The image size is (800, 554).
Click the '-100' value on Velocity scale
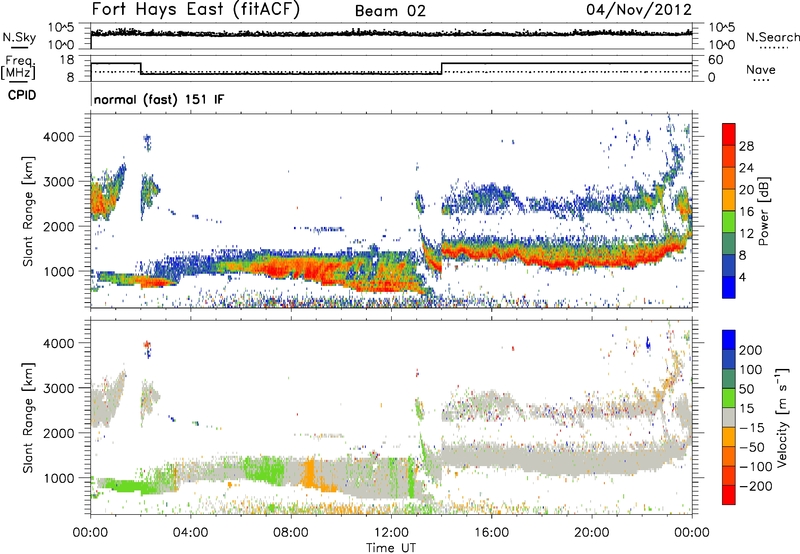click(756, 467)
